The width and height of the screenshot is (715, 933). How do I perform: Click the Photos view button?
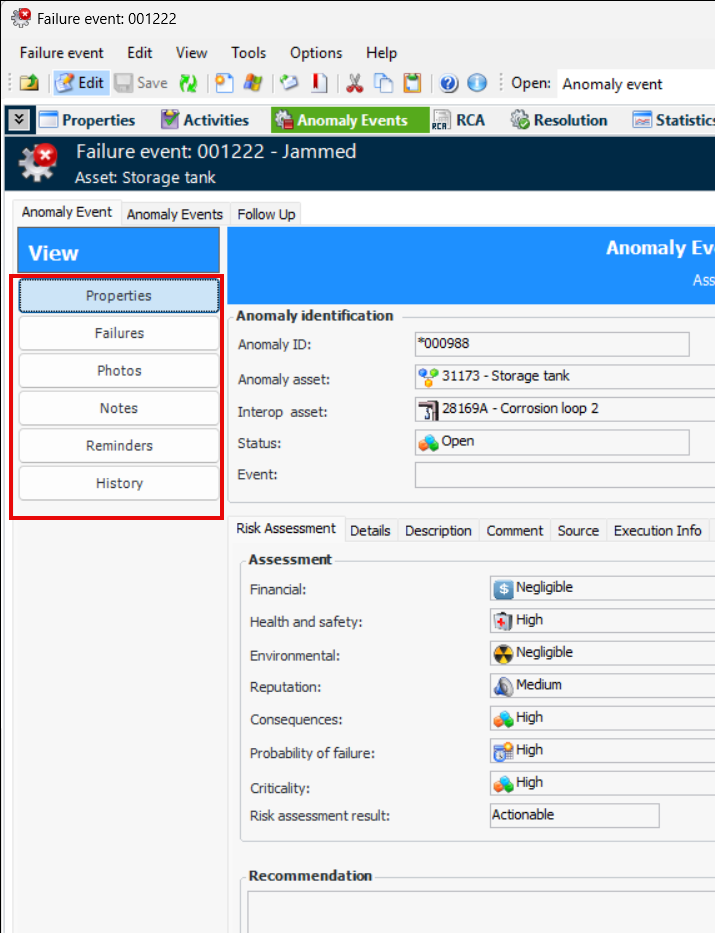pyautogui.click(x=119, y=371)
